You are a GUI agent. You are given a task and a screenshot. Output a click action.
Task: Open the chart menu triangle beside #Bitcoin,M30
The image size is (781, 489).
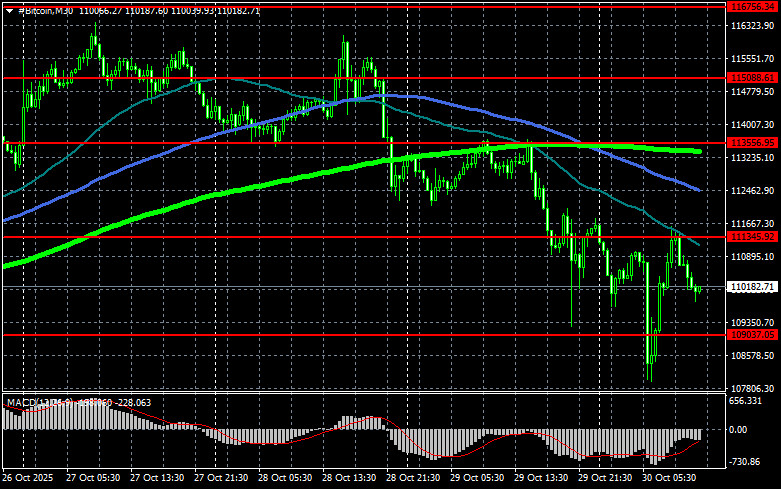coord(9,10)
